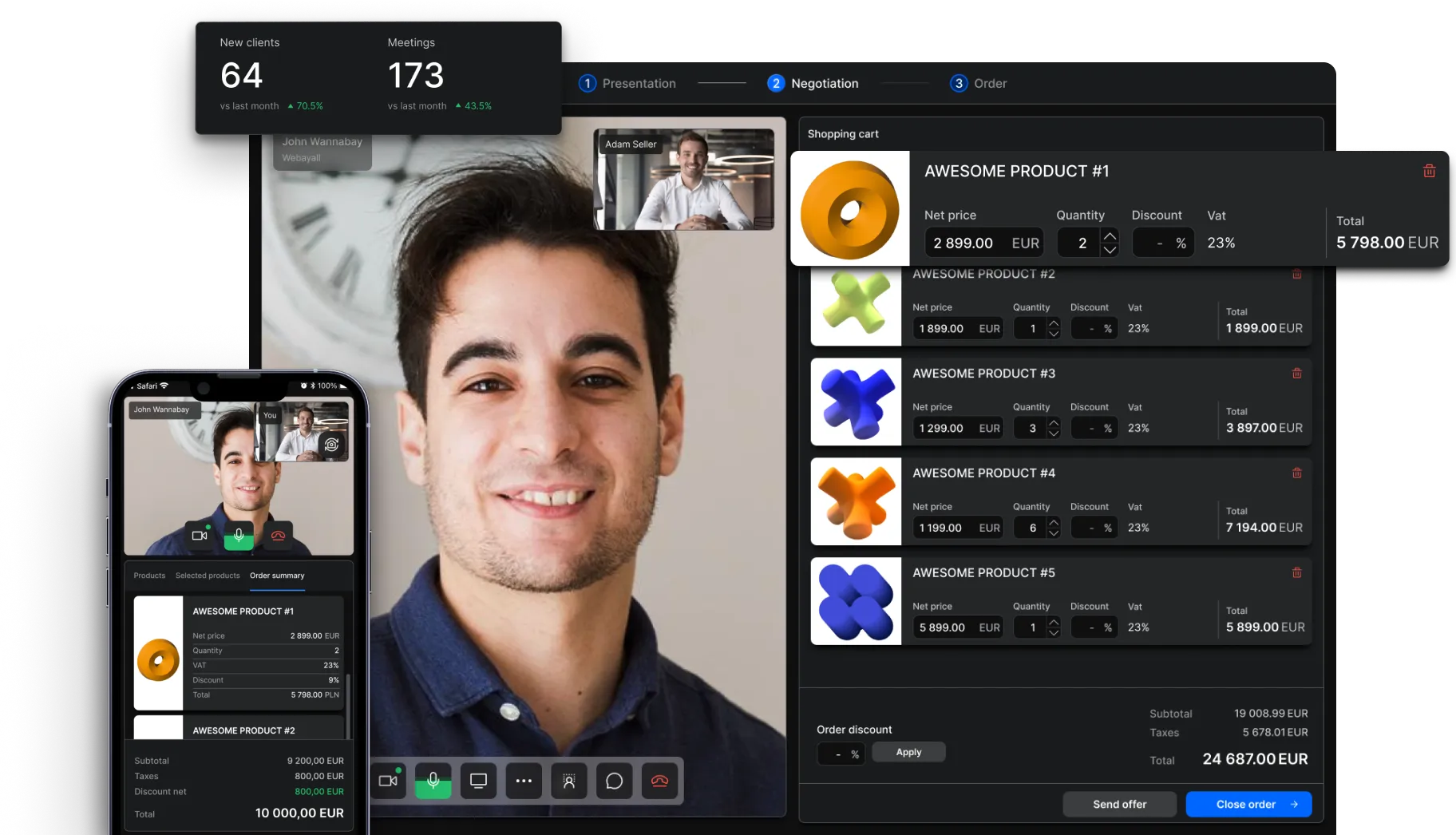The width and height of the screenshot is (1456, 835).
Task: Increase quantity of Awesome Product #1
Action: tap(1110, 235)
